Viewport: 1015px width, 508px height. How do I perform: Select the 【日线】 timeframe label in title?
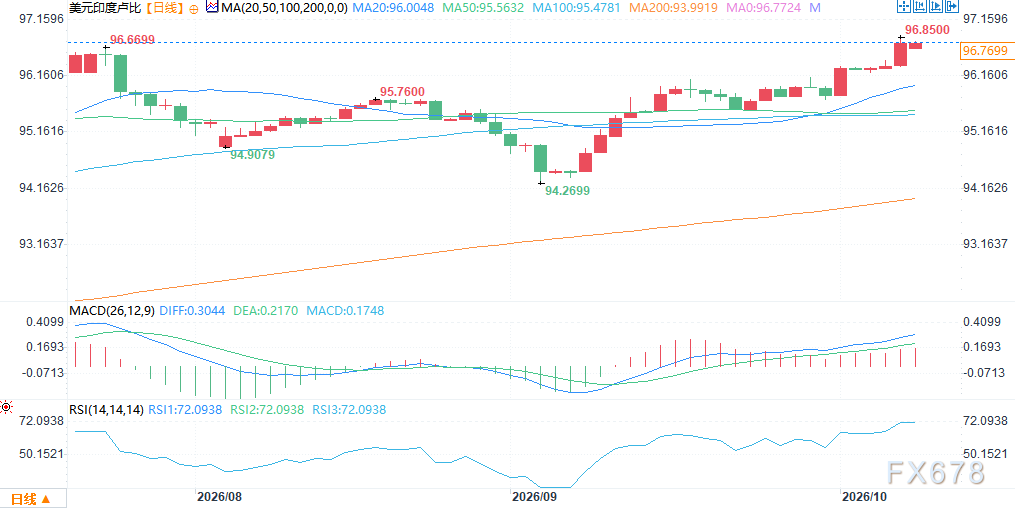pos(164,8)
